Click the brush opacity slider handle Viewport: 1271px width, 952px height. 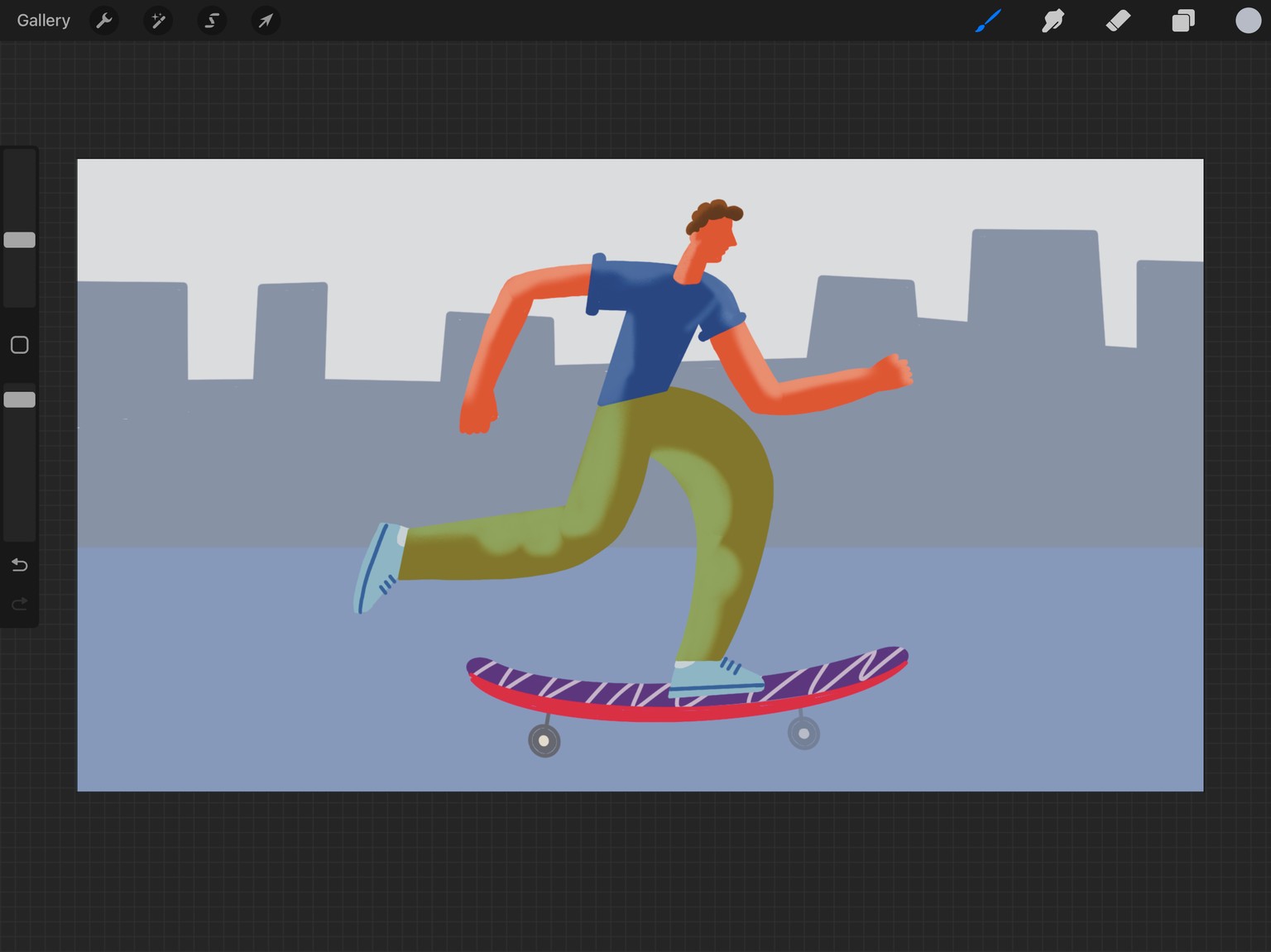(20, 399)
